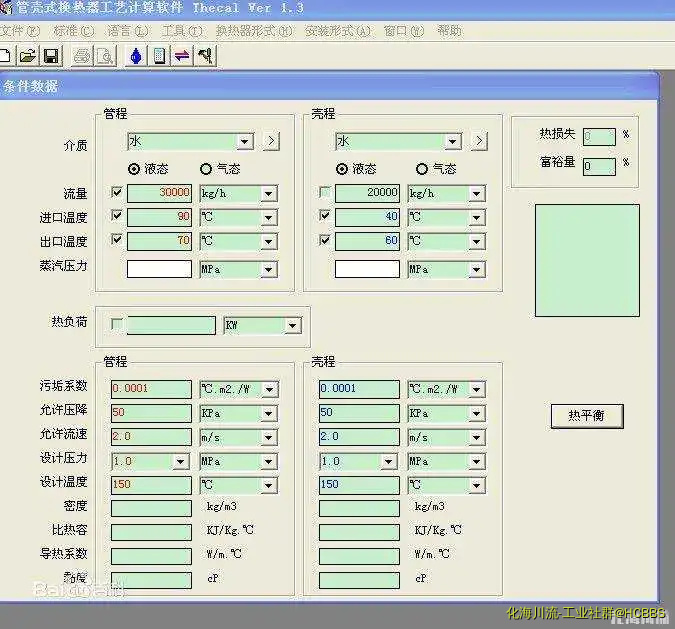The height and width of the screenshot is (629, 675).
Task: Select shell-side 气态 gas radio
Action: coord(422,169)
